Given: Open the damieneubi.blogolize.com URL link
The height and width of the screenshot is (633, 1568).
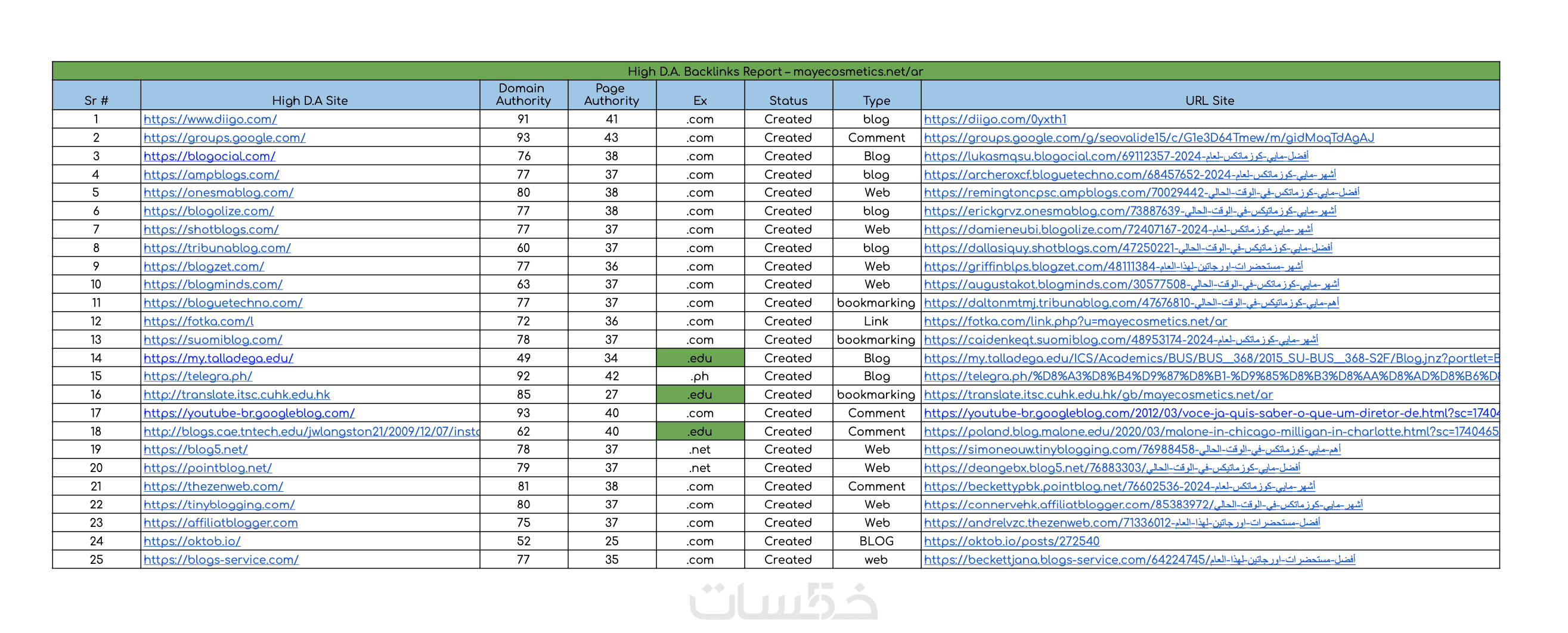Looking at the screenshot, I should tap(1118, 229).
